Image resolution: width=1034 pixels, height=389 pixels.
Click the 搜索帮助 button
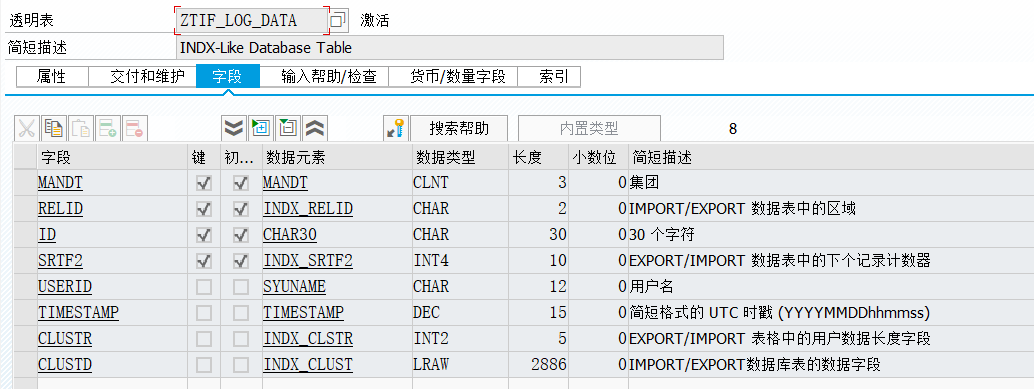(459, 129)
